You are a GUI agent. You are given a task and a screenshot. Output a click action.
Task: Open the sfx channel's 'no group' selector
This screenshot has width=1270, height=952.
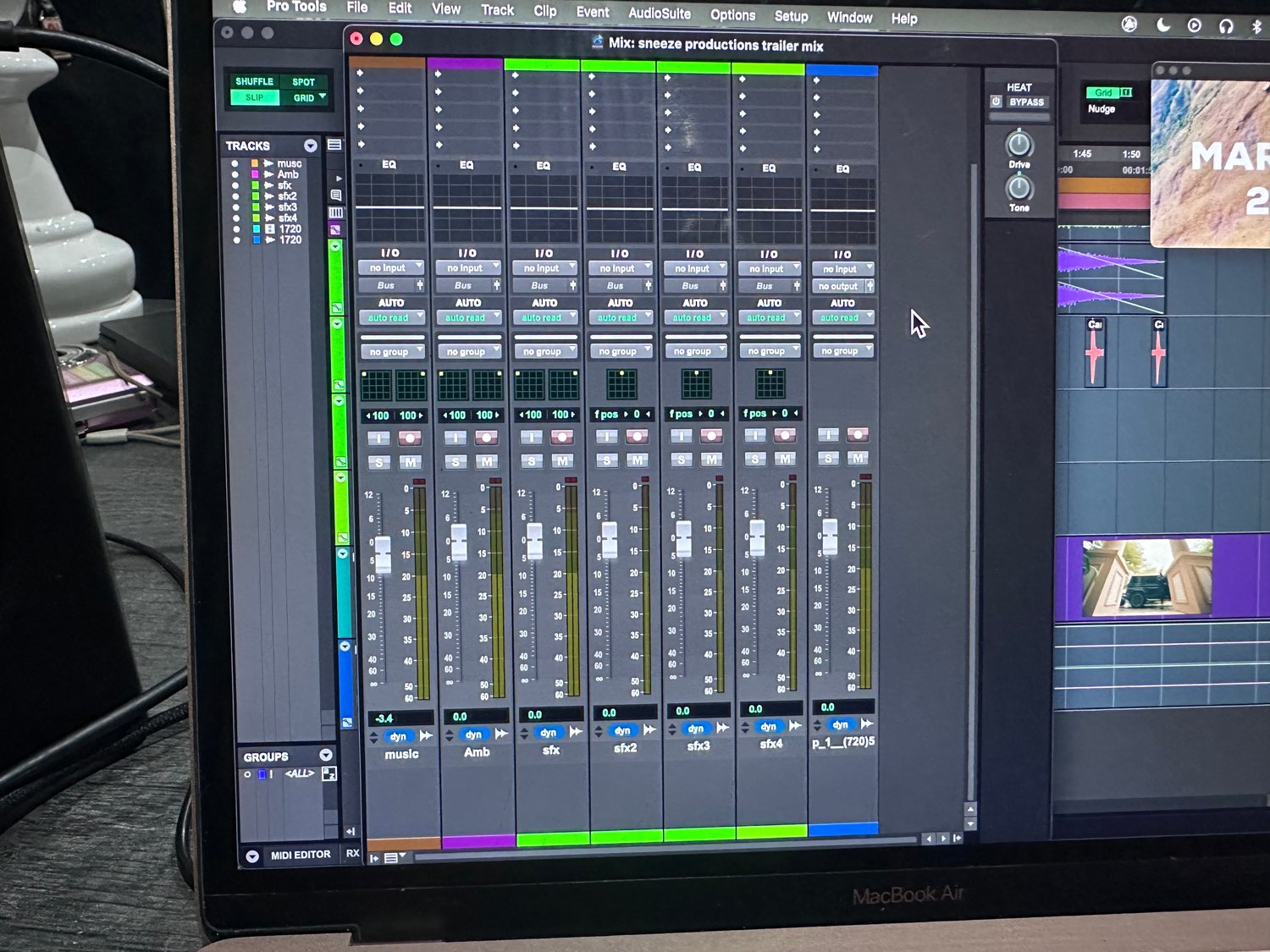545,351
